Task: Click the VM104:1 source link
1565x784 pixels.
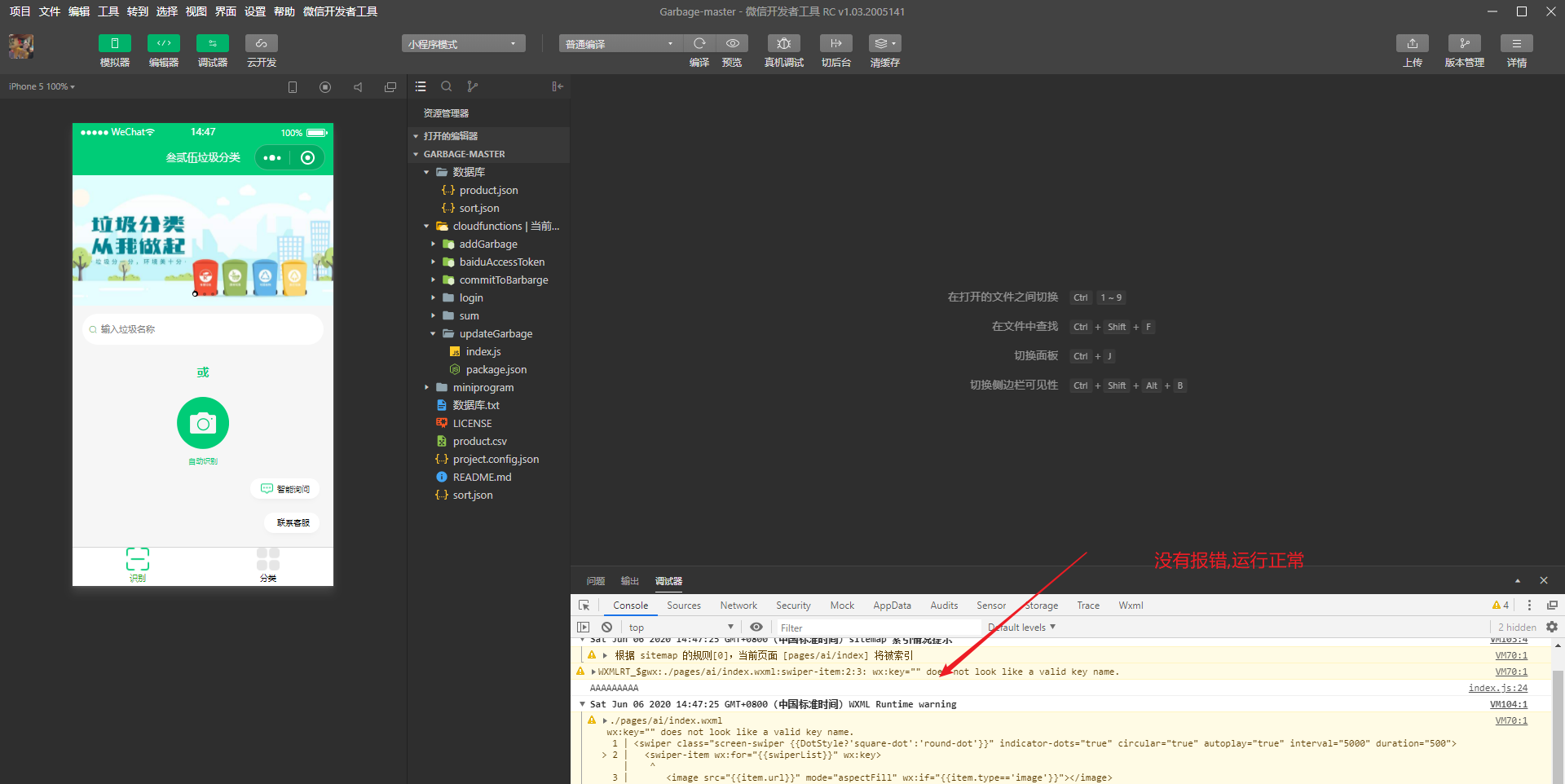Action: (x=1509, y=704)
